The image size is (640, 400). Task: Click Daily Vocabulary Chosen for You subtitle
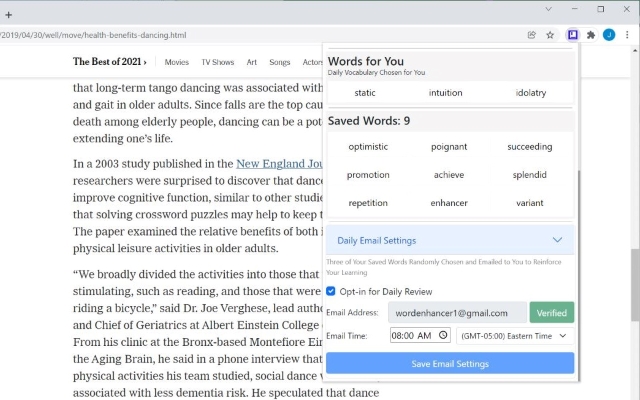376,72
